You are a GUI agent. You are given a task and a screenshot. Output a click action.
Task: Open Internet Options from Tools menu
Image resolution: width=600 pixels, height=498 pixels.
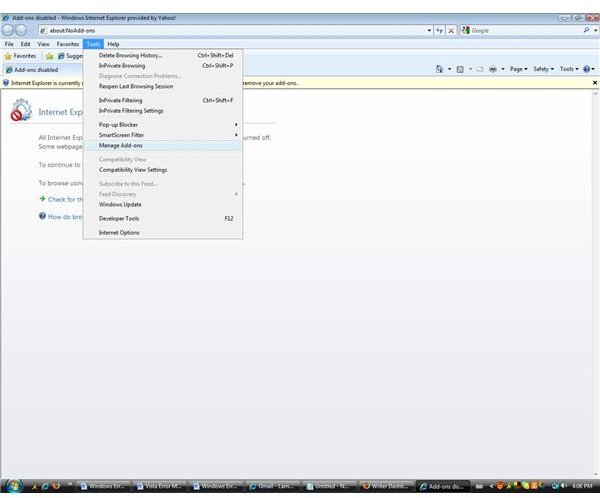pos(163,232)
